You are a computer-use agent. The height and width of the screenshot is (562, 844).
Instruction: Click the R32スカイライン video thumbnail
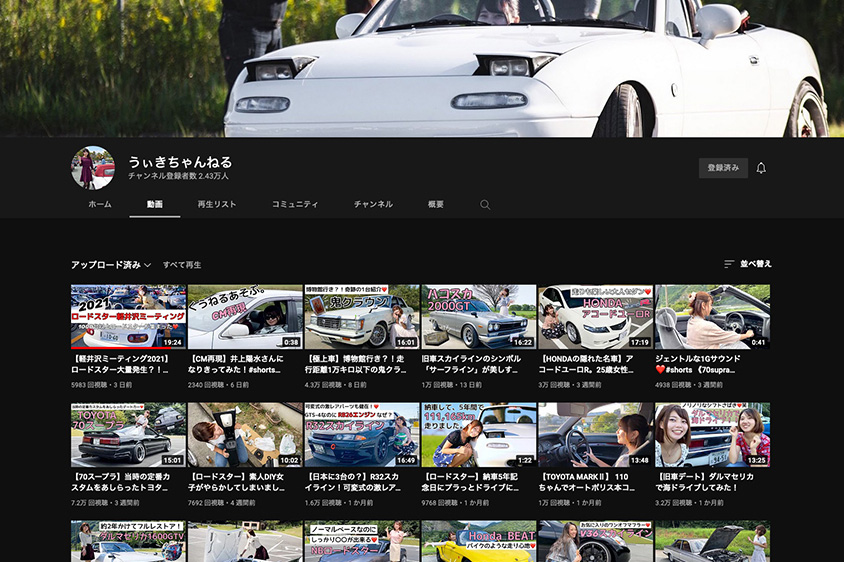(x=362, y=435)
